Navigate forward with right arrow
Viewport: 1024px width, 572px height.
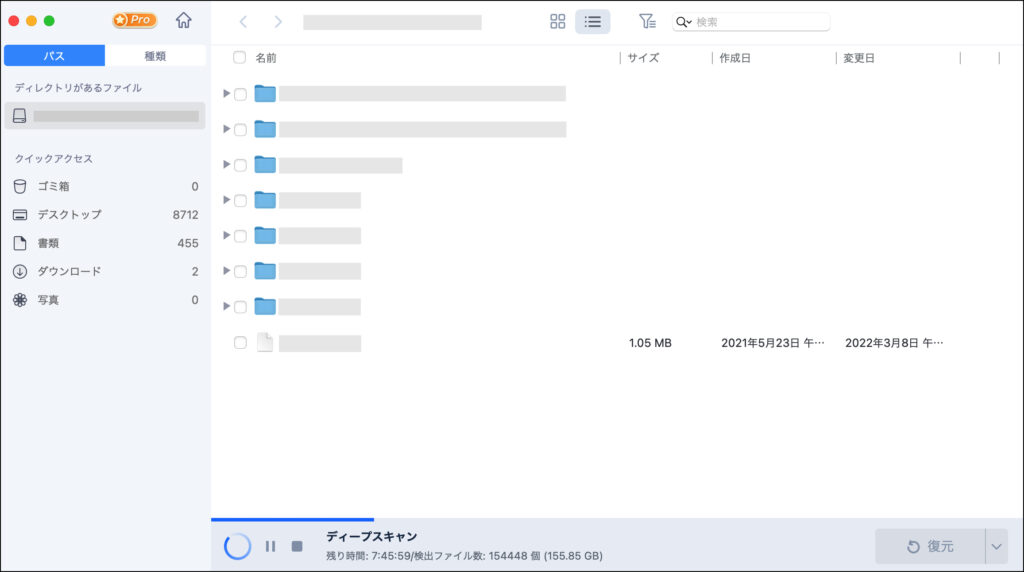click(278, 22)
